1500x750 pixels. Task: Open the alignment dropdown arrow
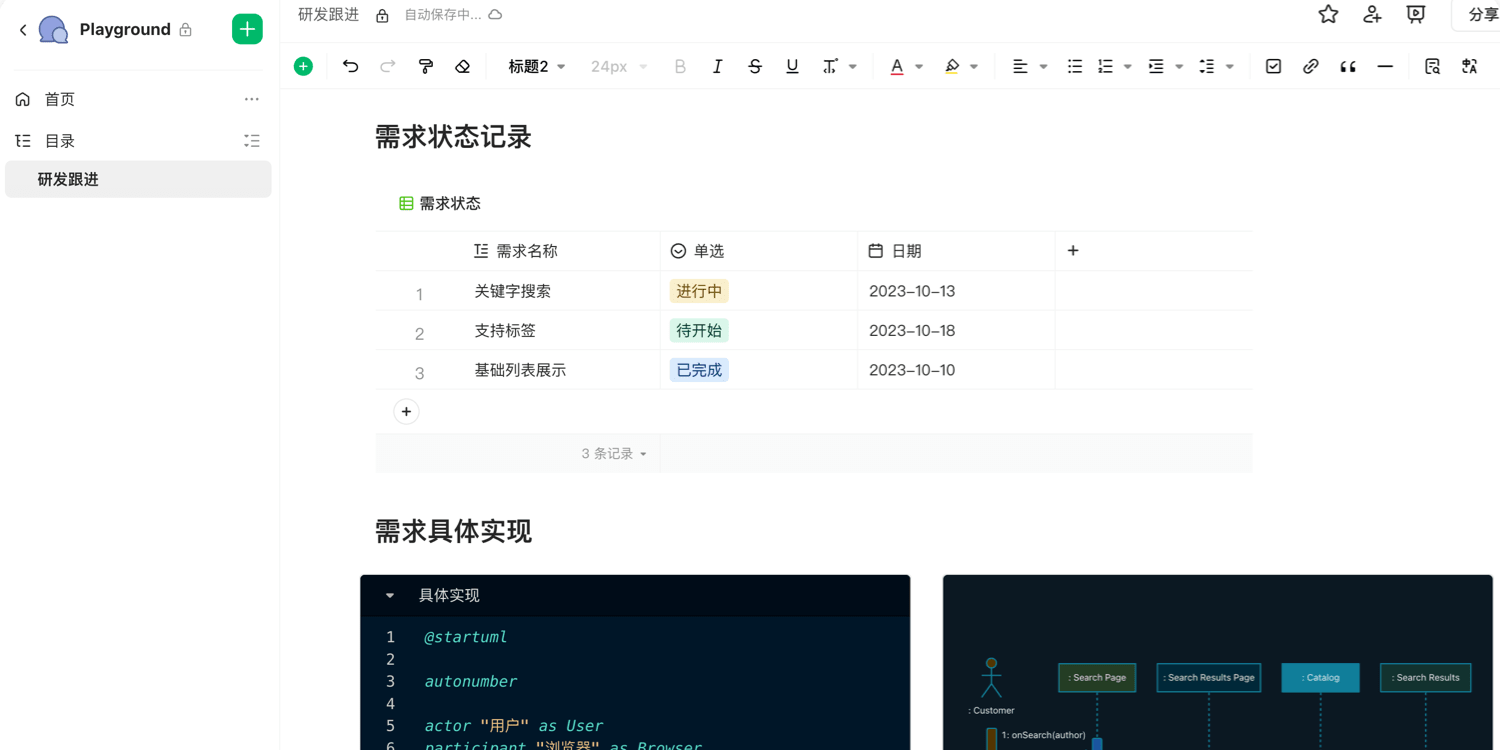point(1043,67)
